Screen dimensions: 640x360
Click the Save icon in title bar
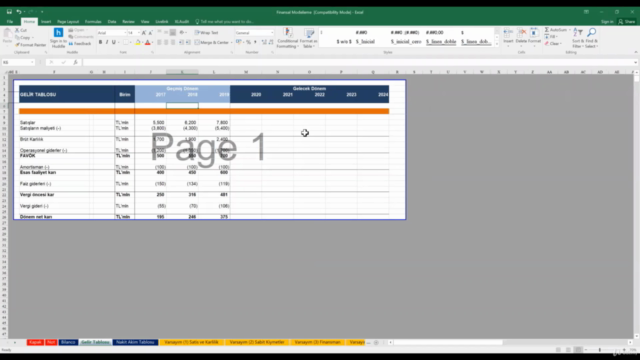click(9, 12)
